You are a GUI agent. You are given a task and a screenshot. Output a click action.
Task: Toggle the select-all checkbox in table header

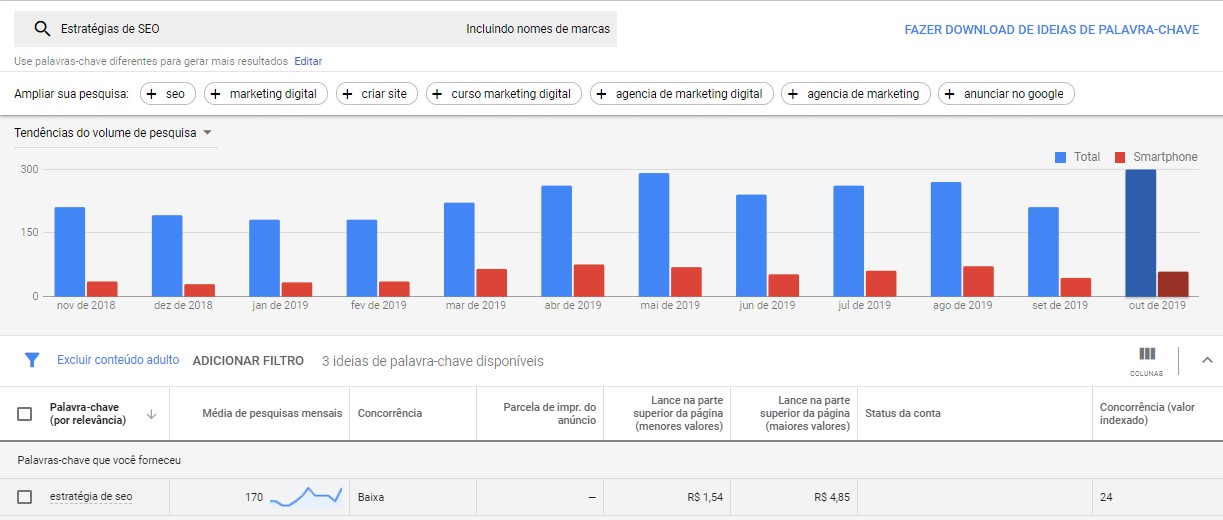(25, 414)
